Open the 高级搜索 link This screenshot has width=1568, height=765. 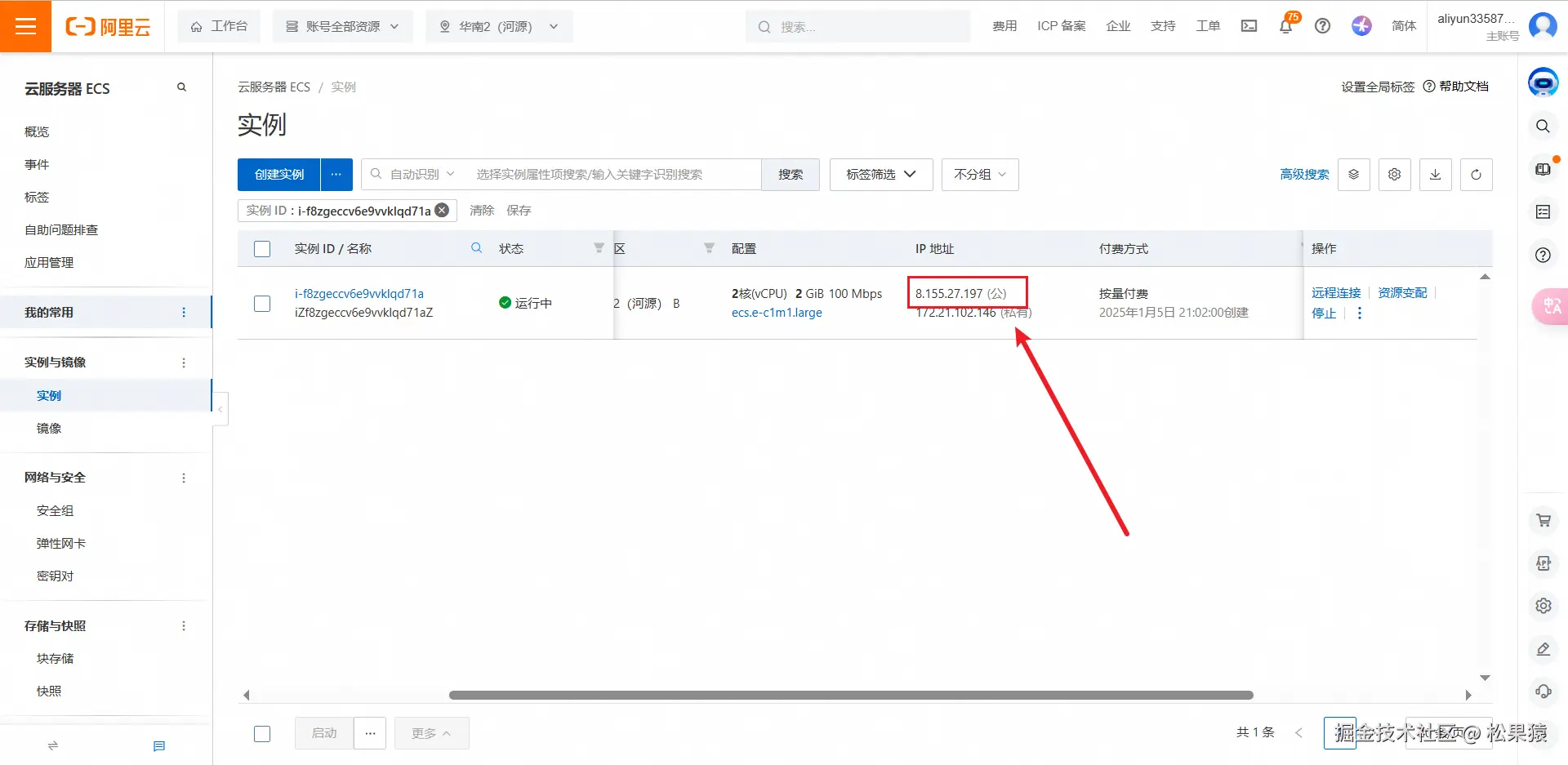[x=1304, y=175]
